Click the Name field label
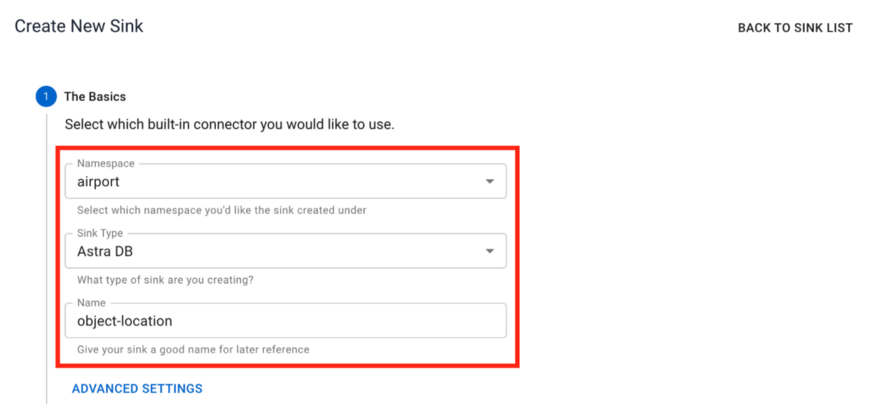Screen dimensions: 875x404 click(x=91, y=301)
